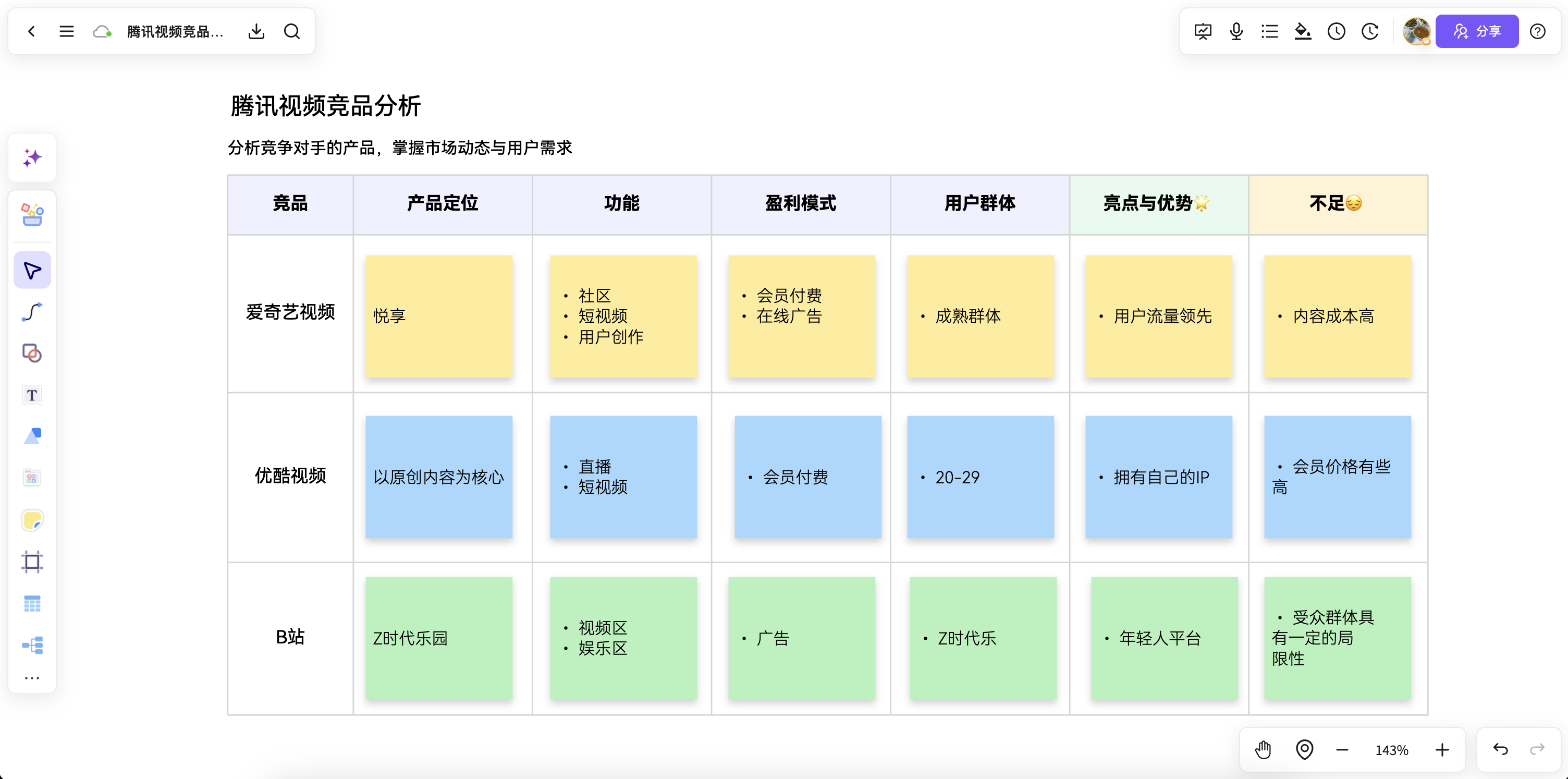Click the 竞品 header cell
The height and width of the screenshot is (779, 1568).
click(x=290, y=204)
